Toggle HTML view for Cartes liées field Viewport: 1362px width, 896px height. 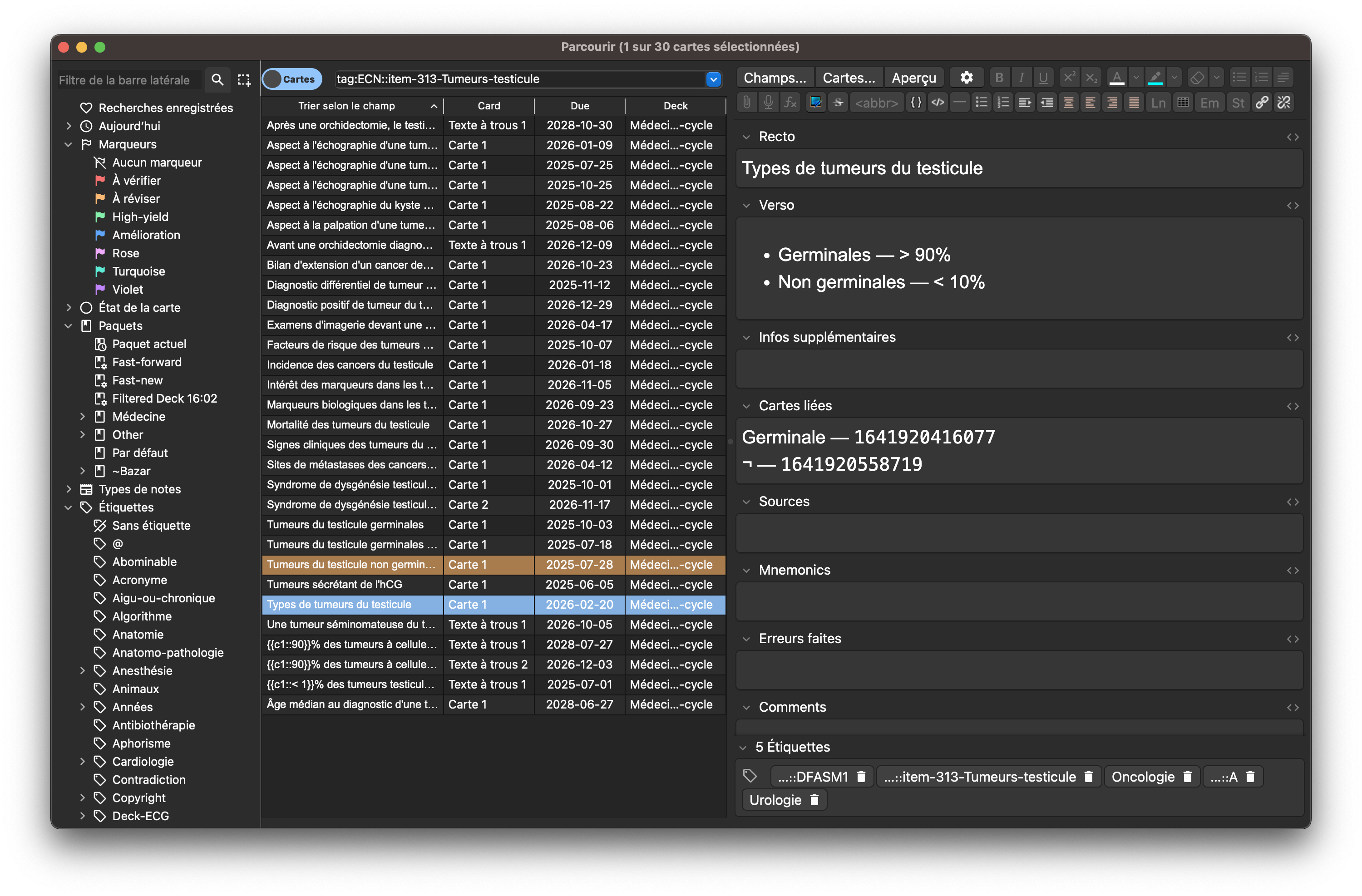tap(1292, 406)
